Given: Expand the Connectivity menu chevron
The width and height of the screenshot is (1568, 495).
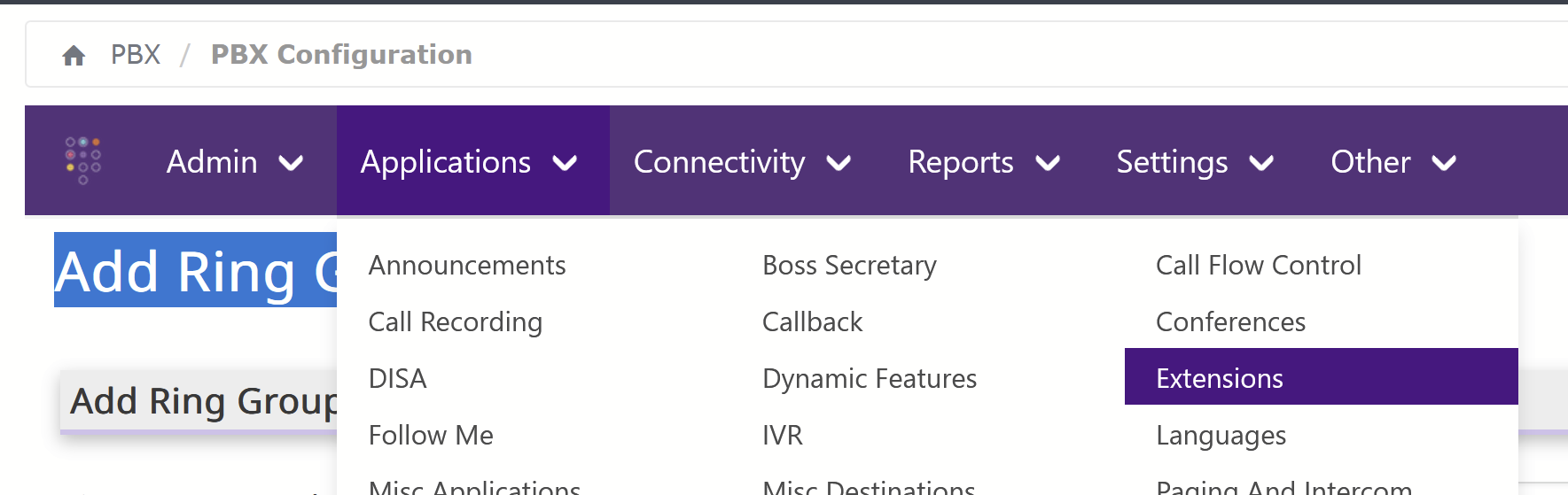Looking at the screenshot, I should click(x=839, y=163).
